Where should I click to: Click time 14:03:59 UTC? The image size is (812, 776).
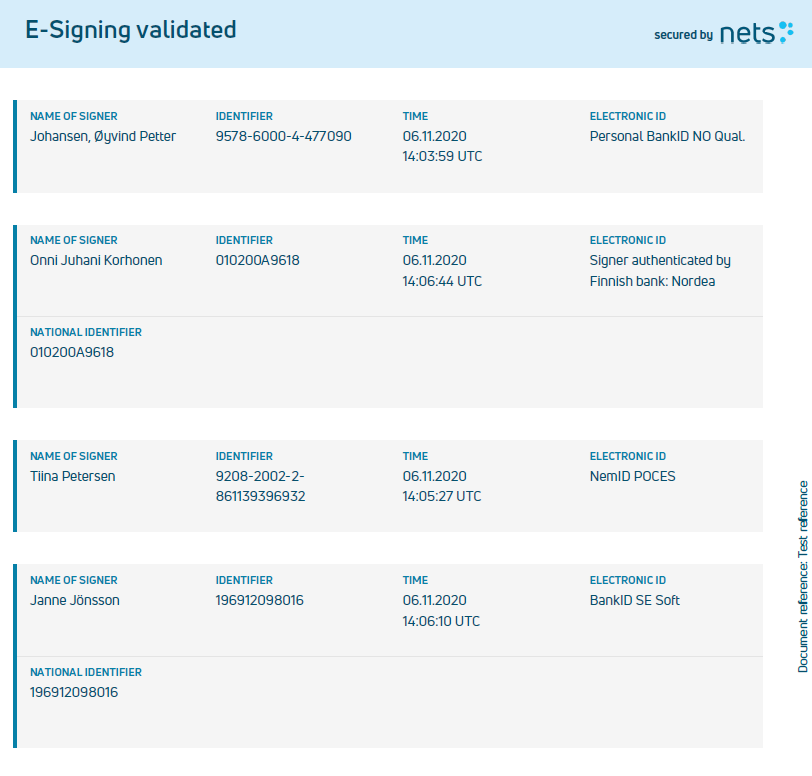pyautogui.click(x=442, y=156)
